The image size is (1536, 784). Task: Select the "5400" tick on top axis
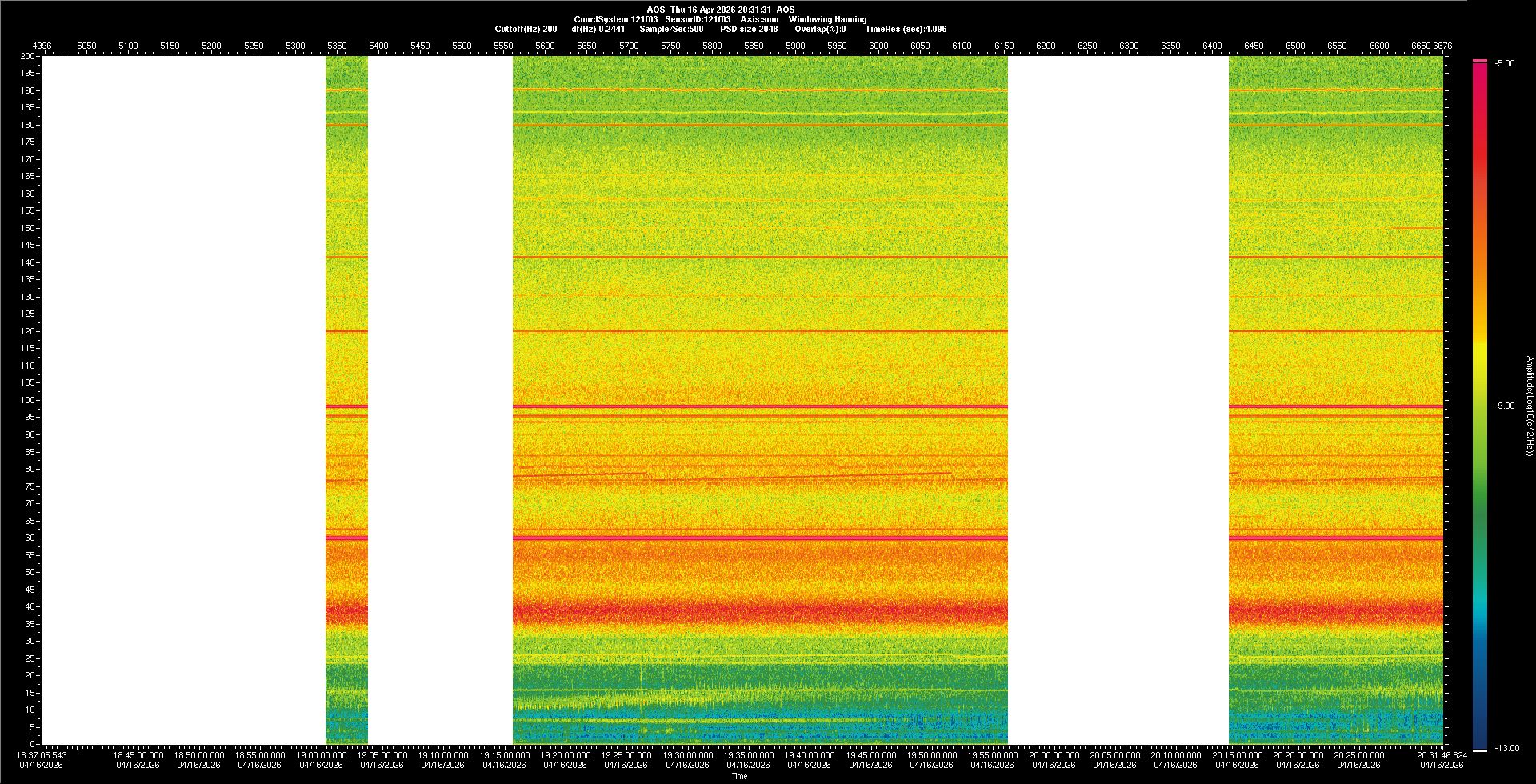click(x=378, y=46)
